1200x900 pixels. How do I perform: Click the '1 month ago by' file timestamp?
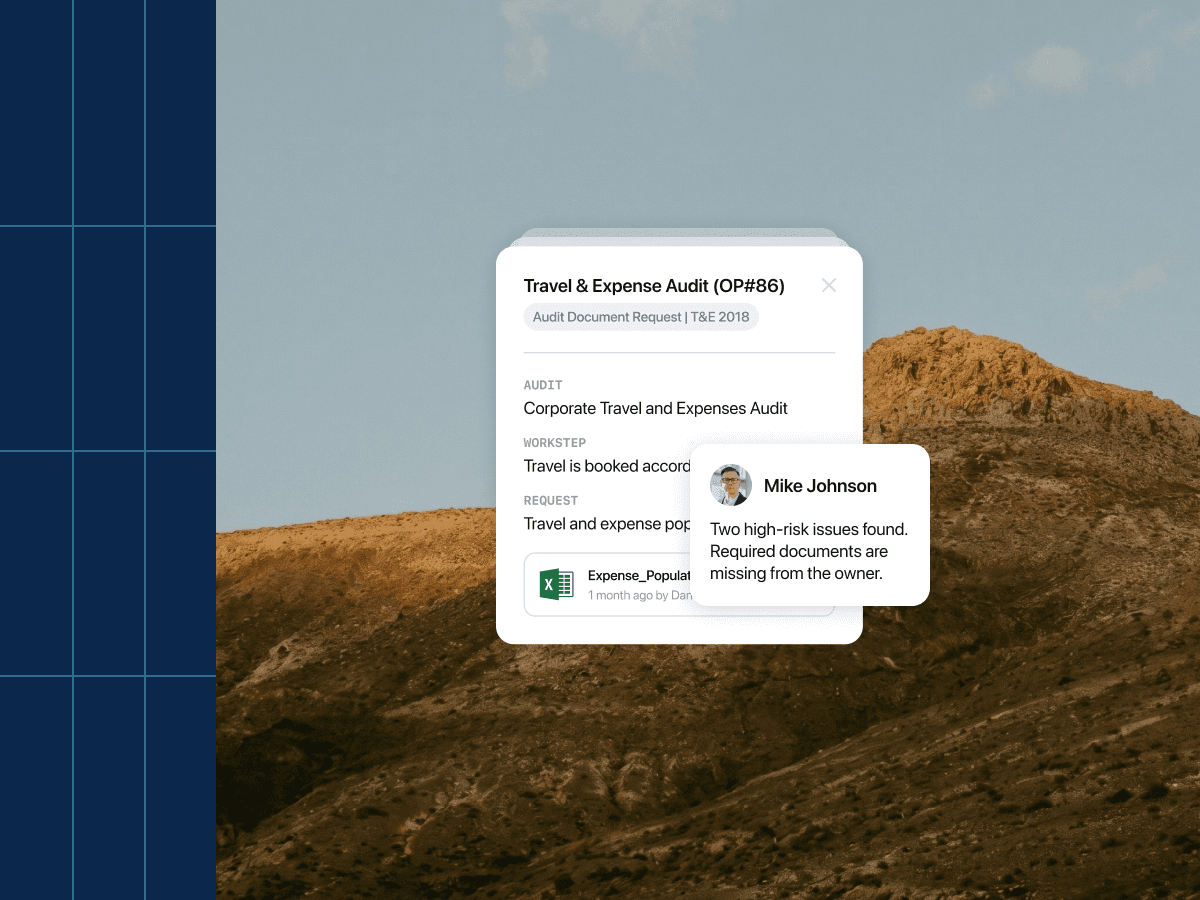[628, 595]
